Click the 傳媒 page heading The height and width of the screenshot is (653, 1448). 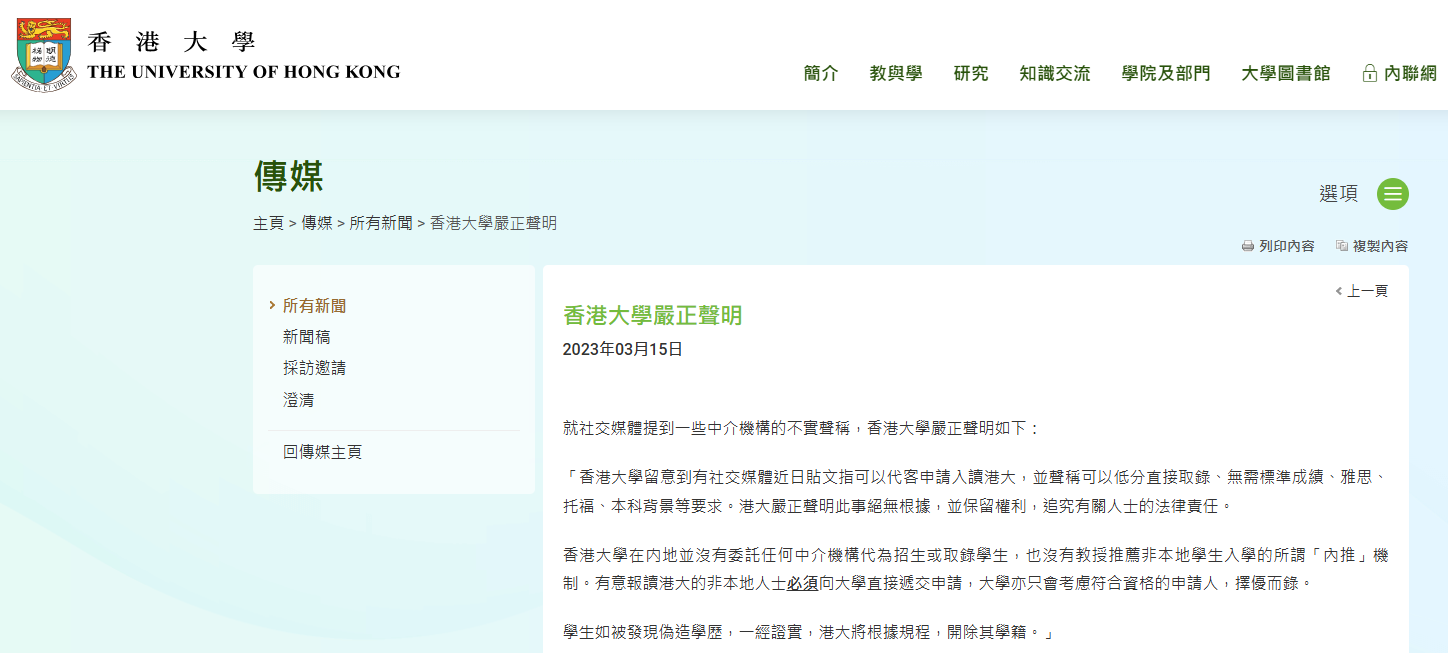289,176
